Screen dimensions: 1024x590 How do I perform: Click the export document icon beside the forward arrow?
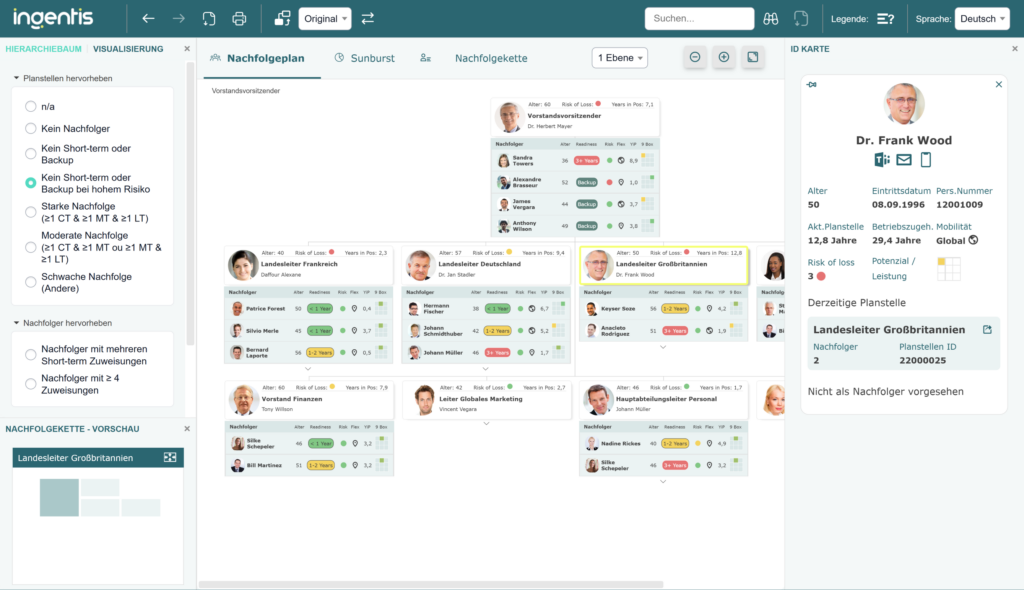(209, 18)
